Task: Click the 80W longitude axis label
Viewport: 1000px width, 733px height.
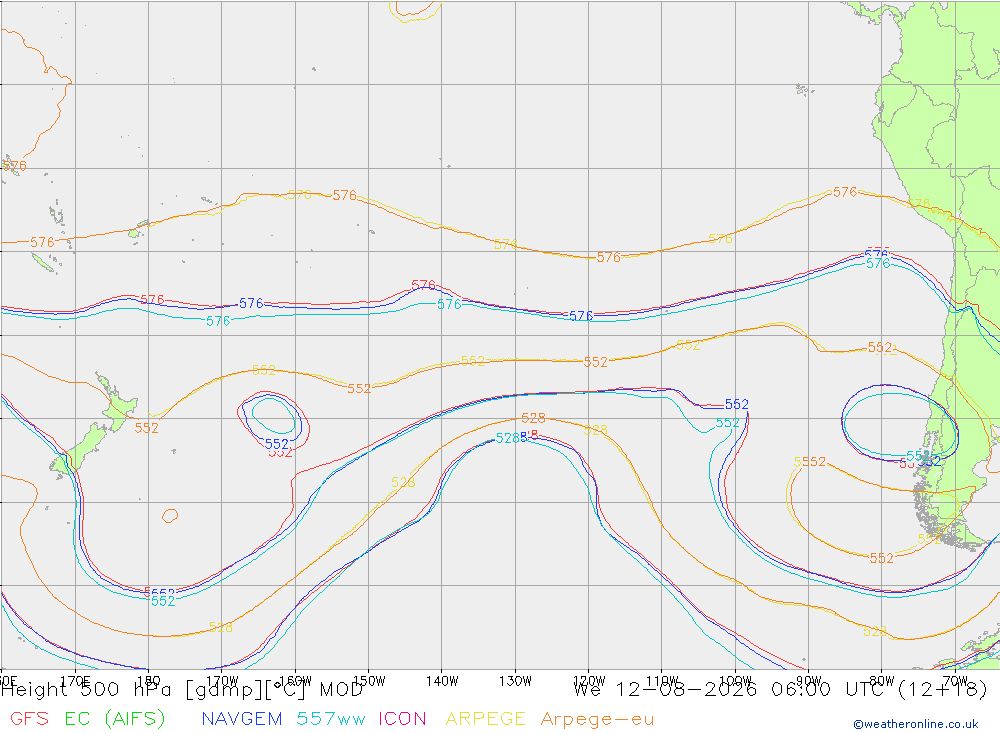Action: 882,681
